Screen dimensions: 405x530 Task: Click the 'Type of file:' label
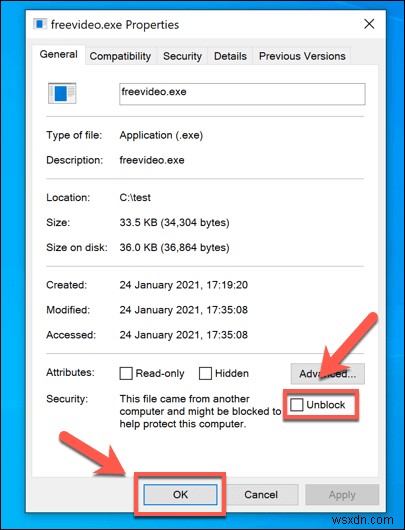(74, 135)
